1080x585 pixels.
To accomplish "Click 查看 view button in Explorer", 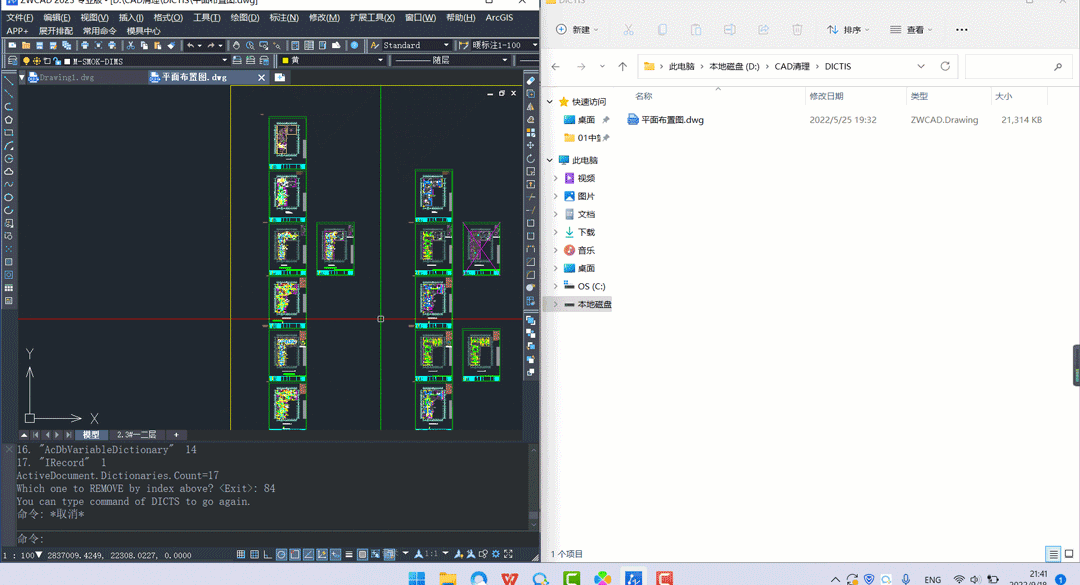I will click(911, 30).
